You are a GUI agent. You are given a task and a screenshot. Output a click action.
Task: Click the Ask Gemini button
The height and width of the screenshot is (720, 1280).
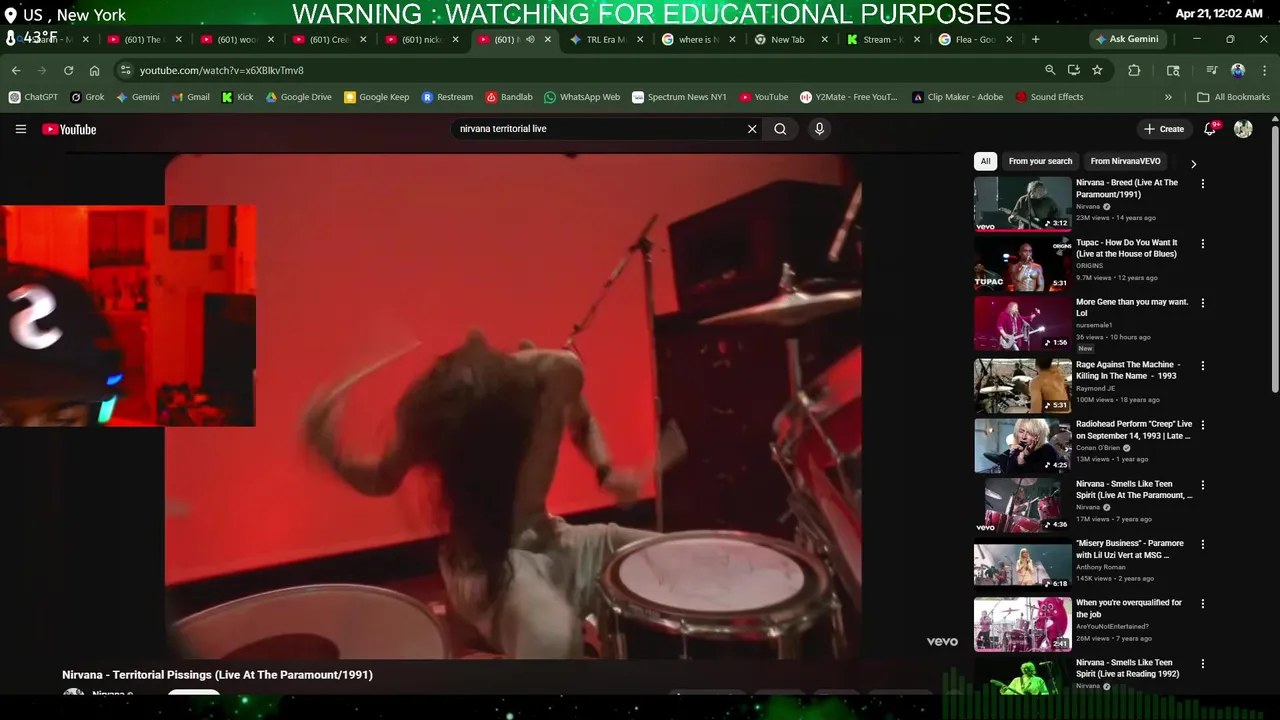(x=1127, y=39)
